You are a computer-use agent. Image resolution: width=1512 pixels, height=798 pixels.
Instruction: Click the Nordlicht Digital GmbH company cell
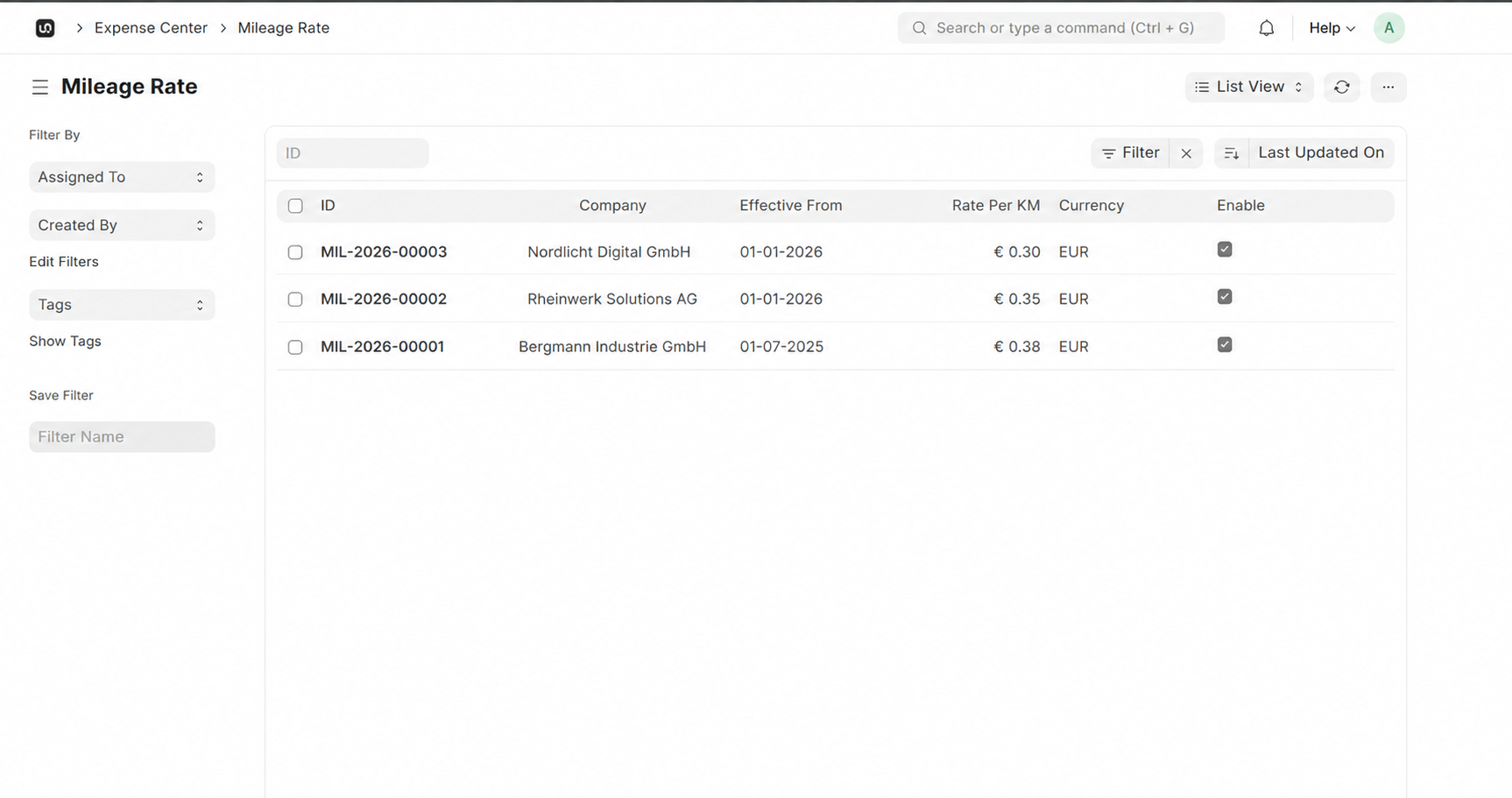click(x=609, y=252)
